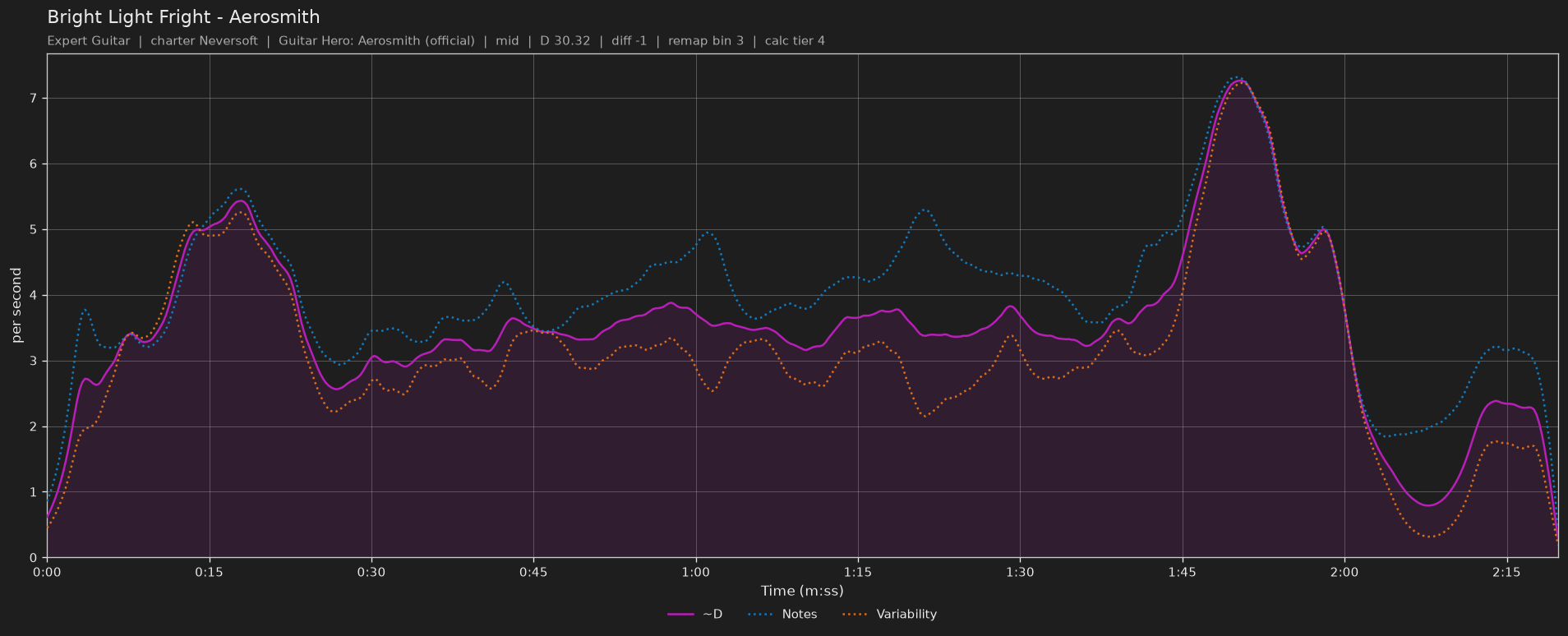The width and height of the screenshot is (1568, 636).
Task: Click the y-axis tick label 7
Action: tap(34, 99)
